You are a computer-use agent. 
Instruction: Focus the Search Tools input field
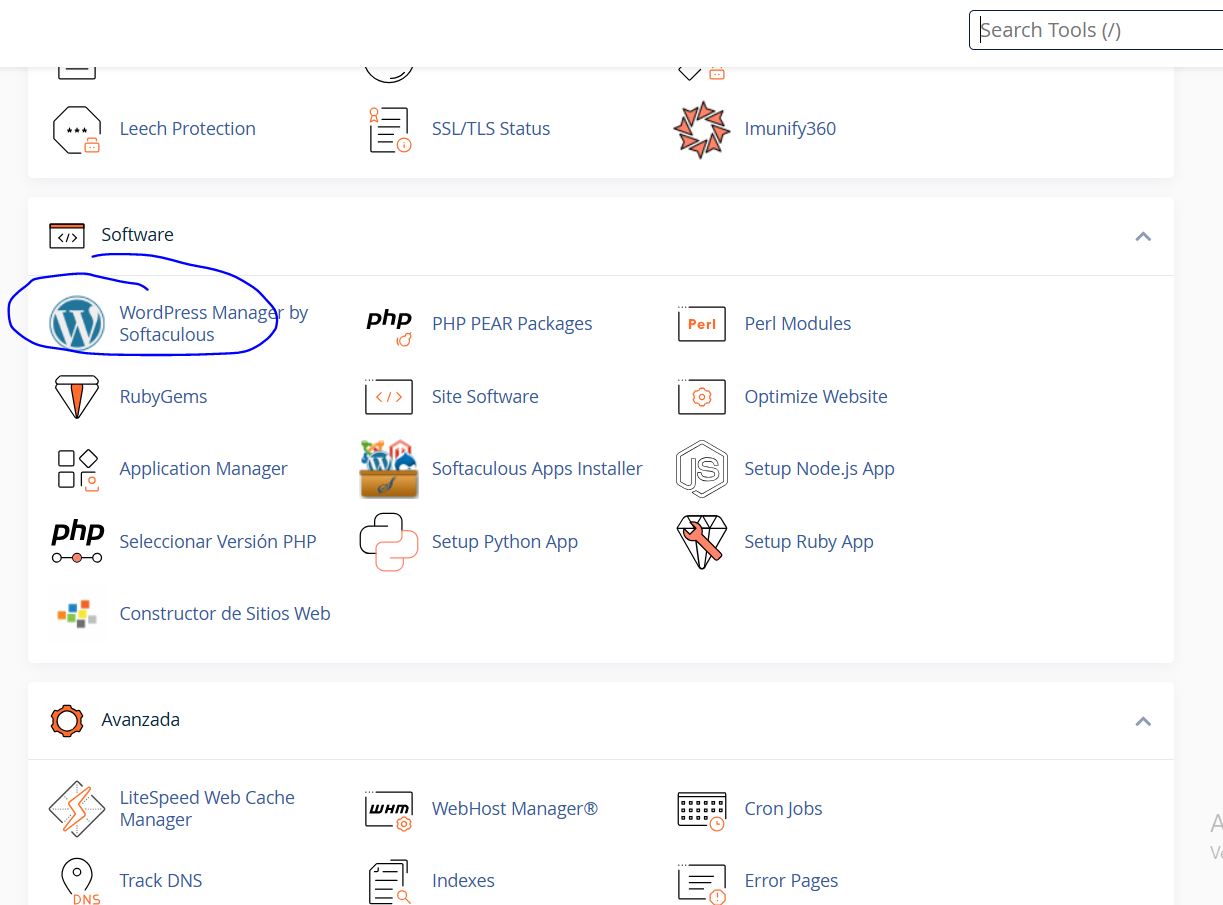pos(1095,30)
